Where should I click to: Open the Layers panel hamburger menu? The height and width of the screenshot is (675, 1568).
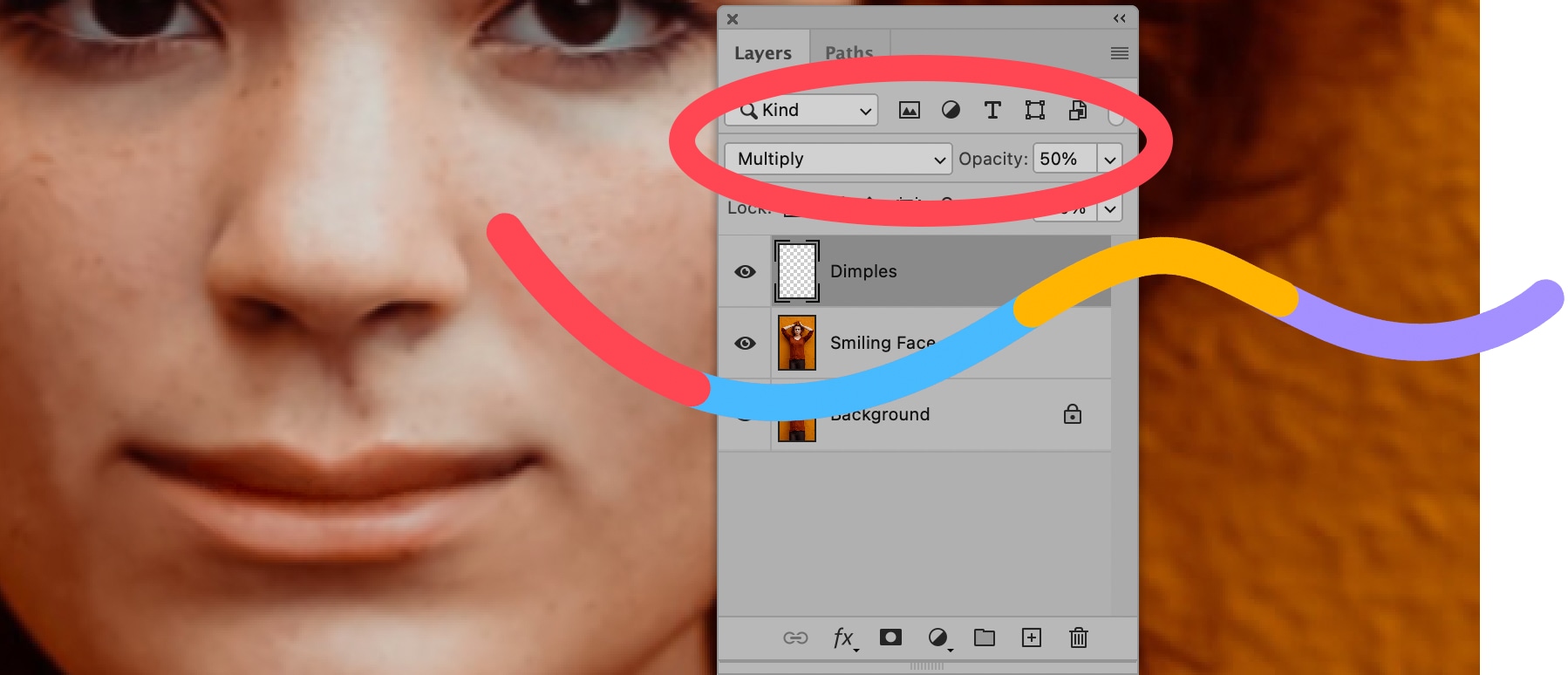(x=1120, y=53)
